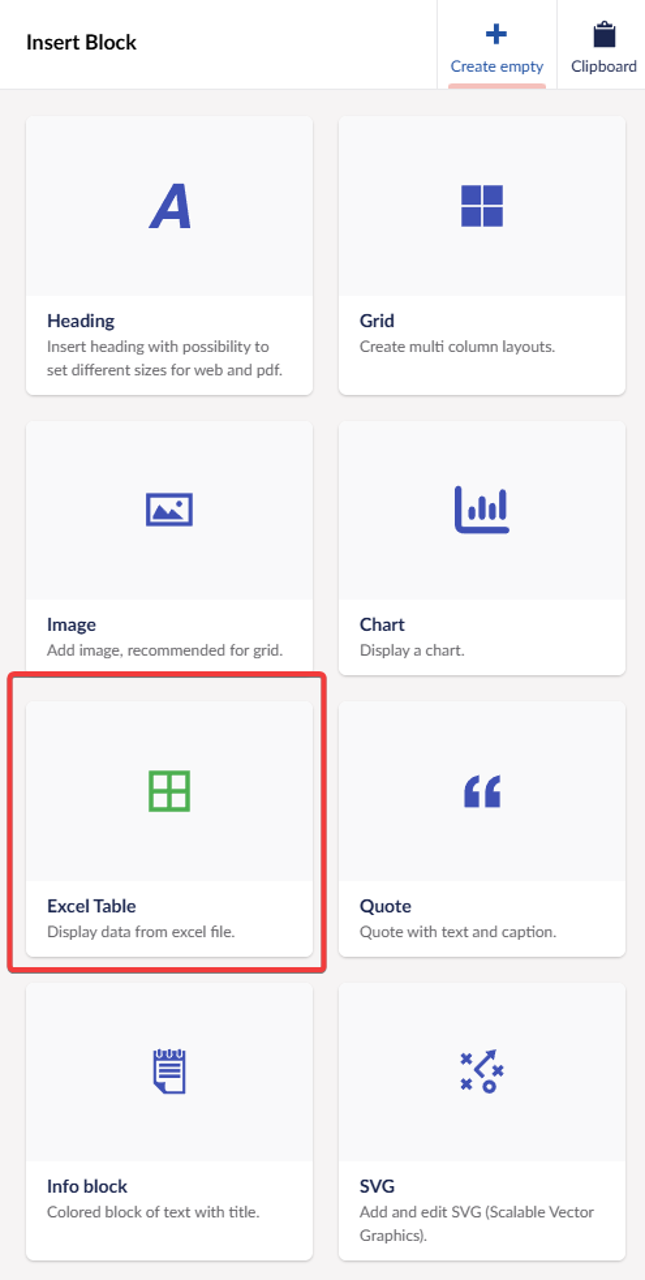Image resolution: width=645 pixels, height=1280 pixels.
Task: Click the SVG block description text
Action: pos(476,1223)
